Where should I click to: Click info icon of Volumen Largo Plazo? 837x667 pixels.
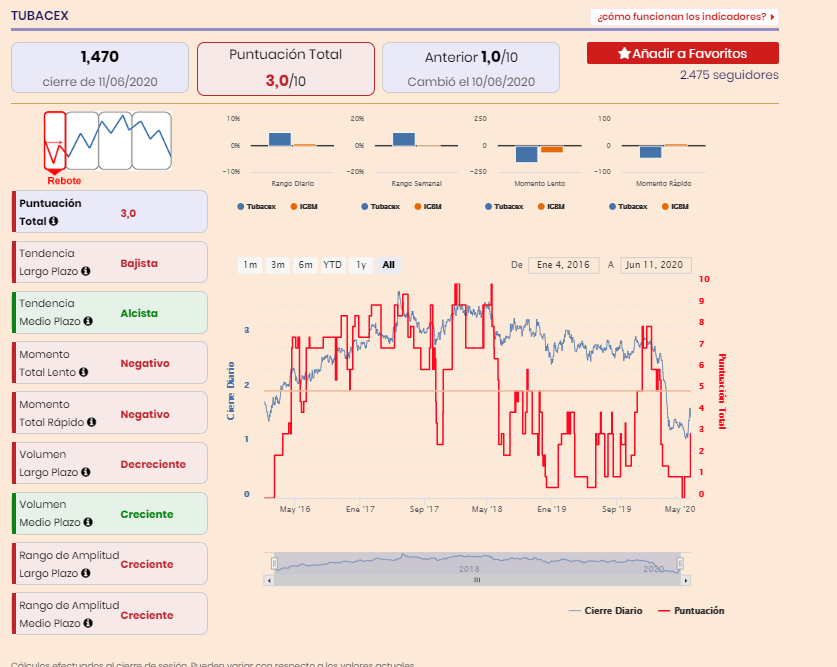(x=85, y=472)
